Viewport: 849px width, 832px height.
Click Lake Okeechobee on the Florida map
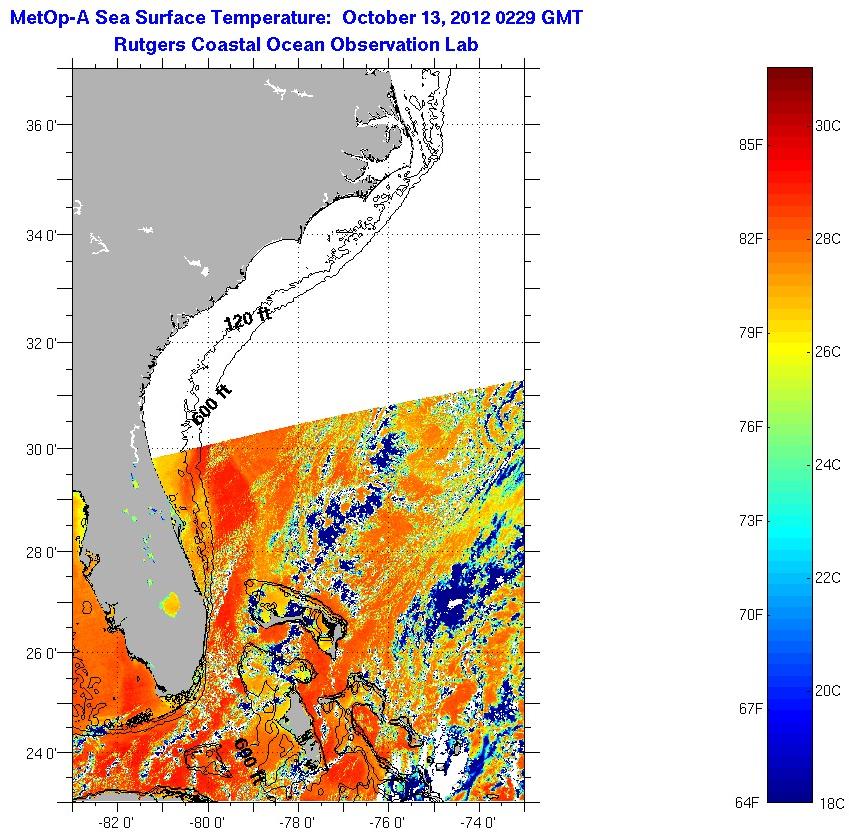coord(171,605)
